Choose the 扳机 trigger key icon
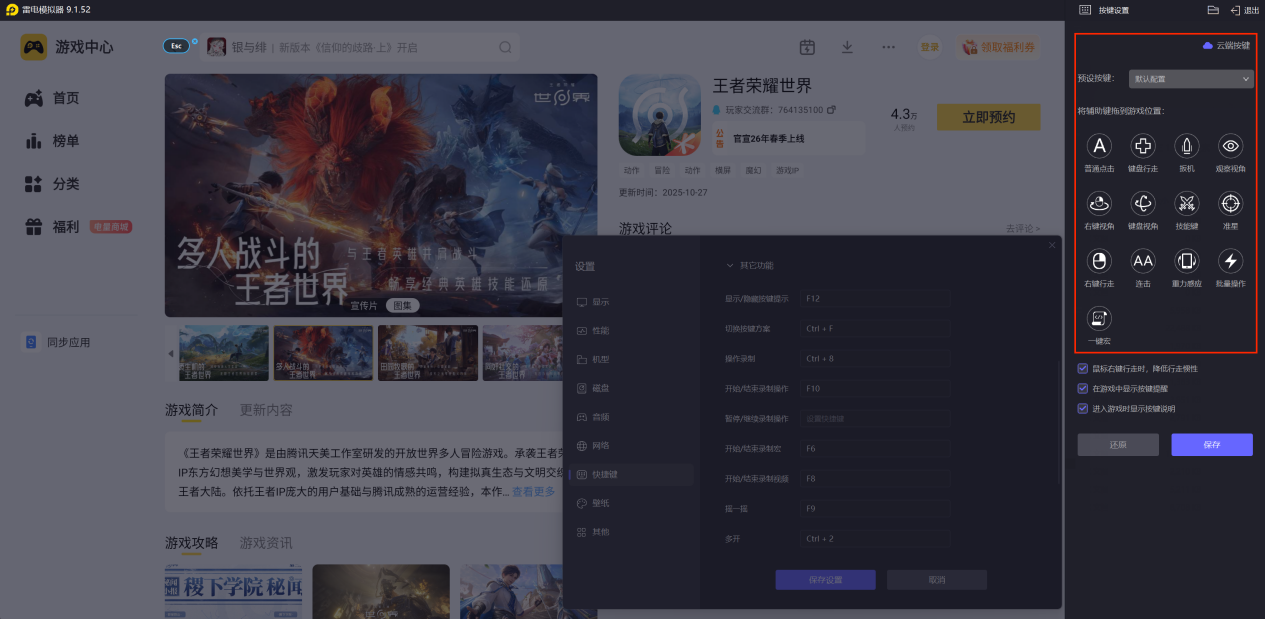This screenshot has width=1265, height=619. (1186, 147)
